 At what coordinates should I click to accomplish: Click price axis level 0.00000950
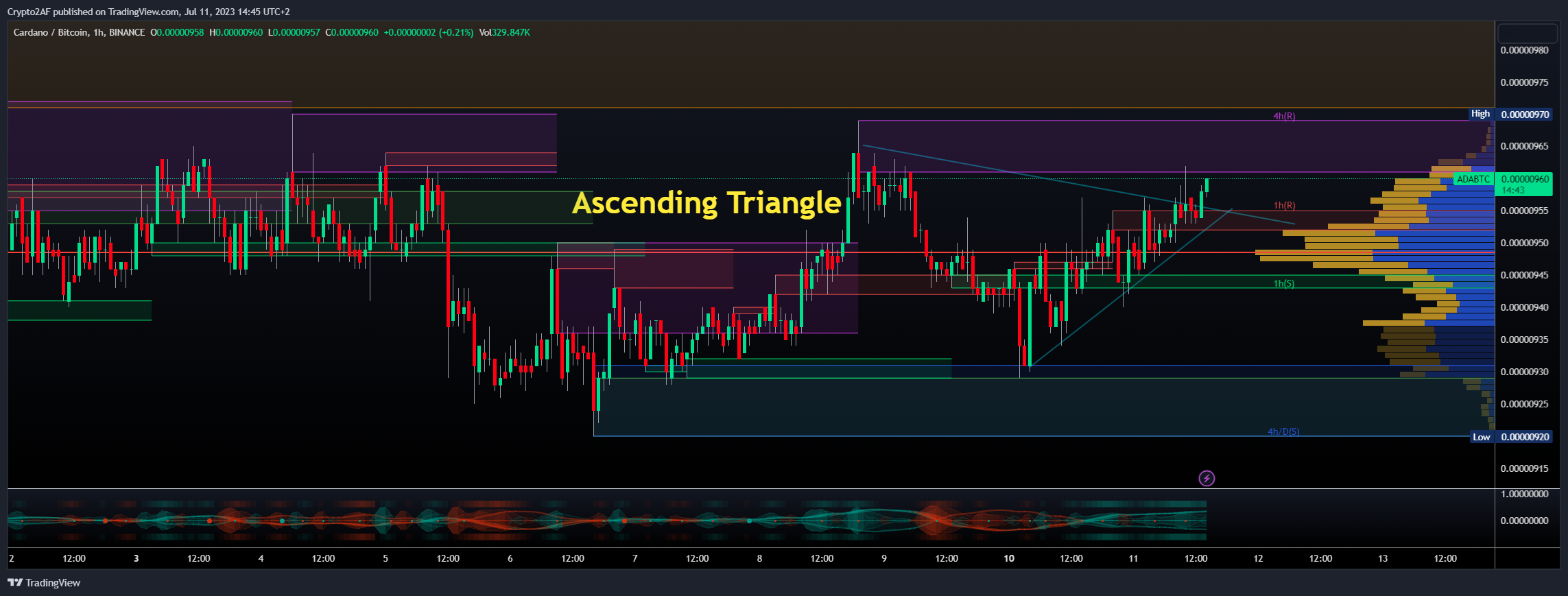coord(1525,243)
